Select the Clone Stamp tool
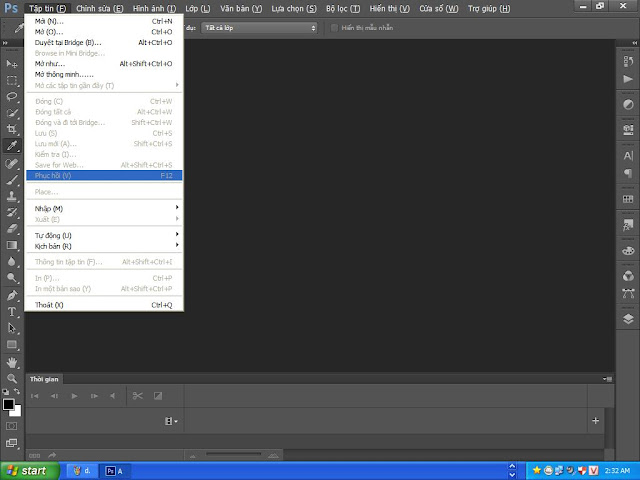The height and width of the screenshot is (480, 640). 12,196
